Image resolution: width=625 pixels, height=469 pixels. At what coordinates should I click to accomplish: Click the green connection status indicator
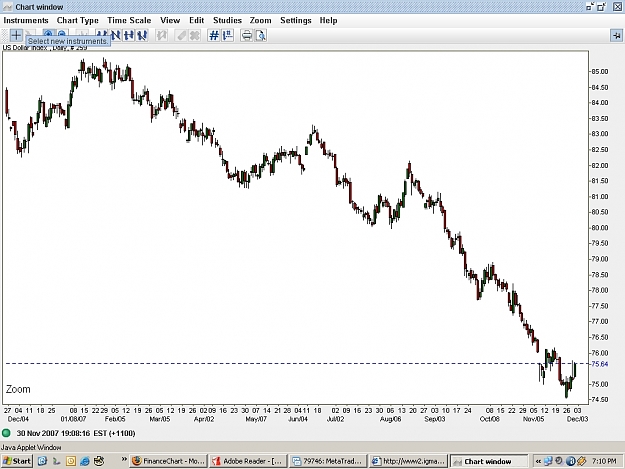(6, 433)
